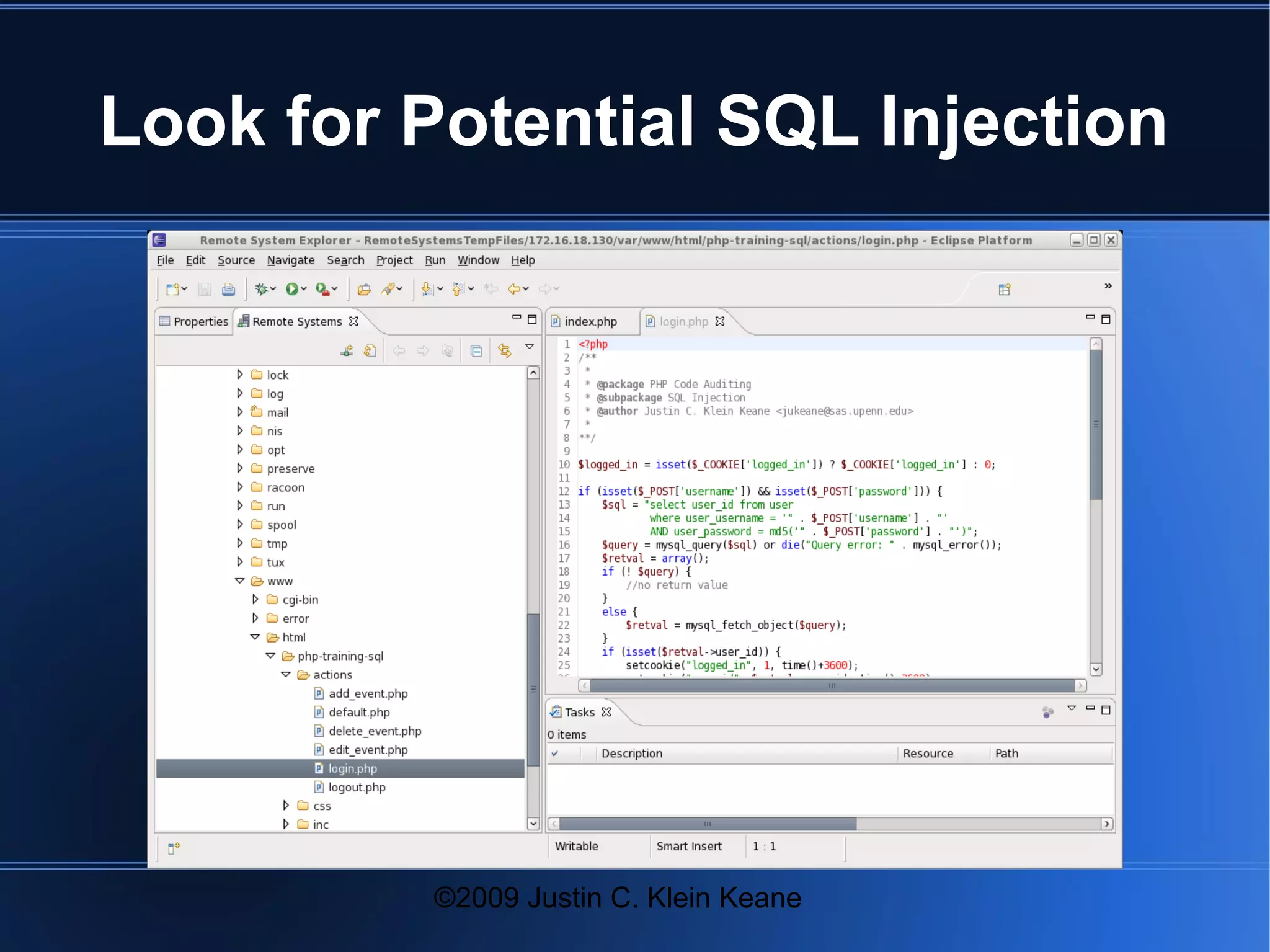The image size is (1270, 952).
Task: Click the green Run icon
Action: click(x=292, y=289)
